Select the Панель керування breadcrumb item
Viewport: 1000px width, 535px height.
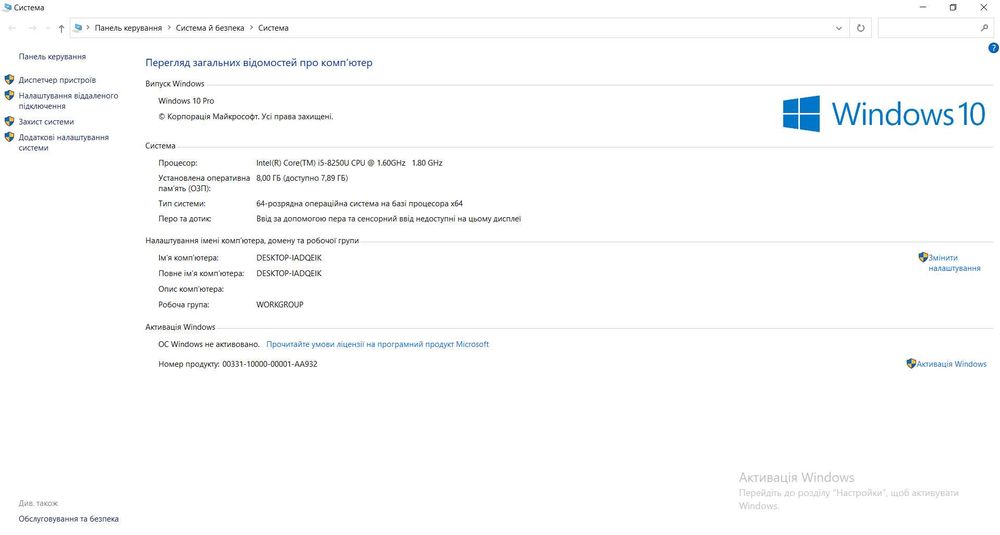click(128, 28)
